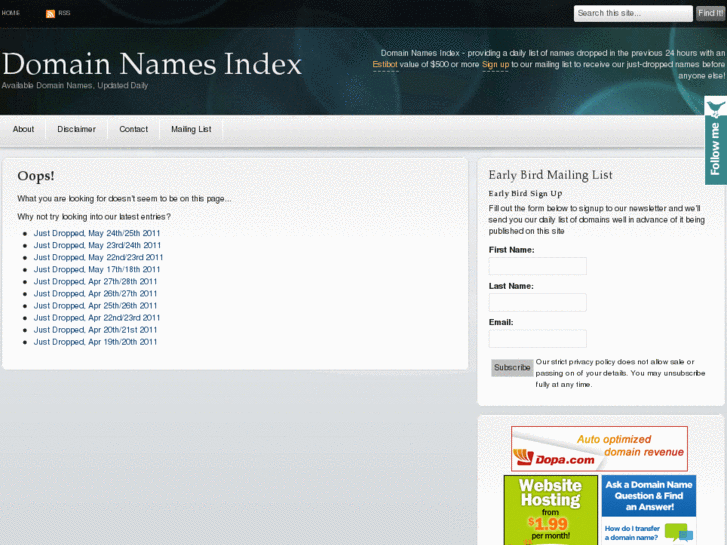Click the Oops! heading text

(x=36, y=176)
